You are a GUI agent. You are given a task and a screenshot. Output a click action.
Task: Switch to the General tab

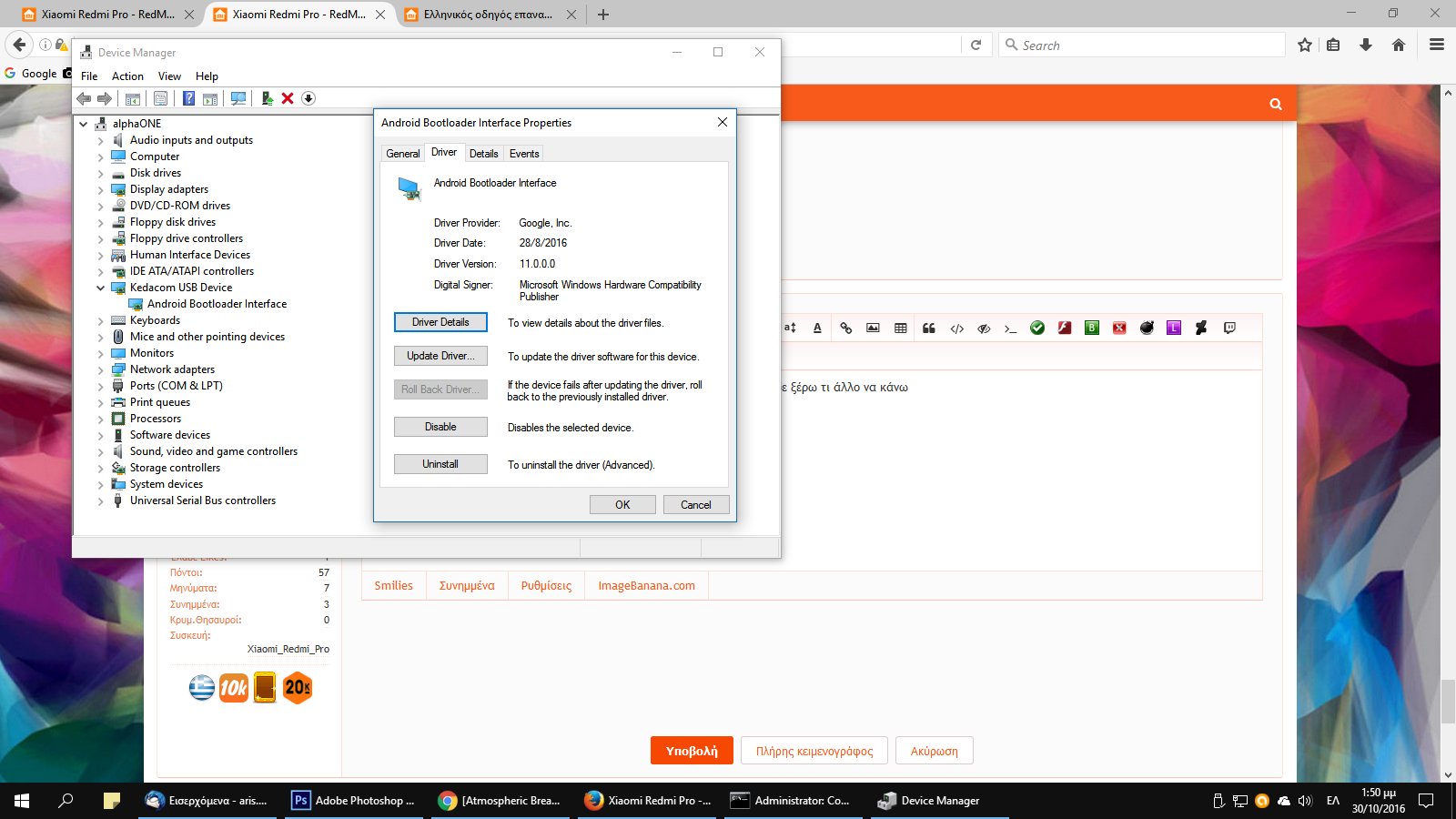click(403, 154)
